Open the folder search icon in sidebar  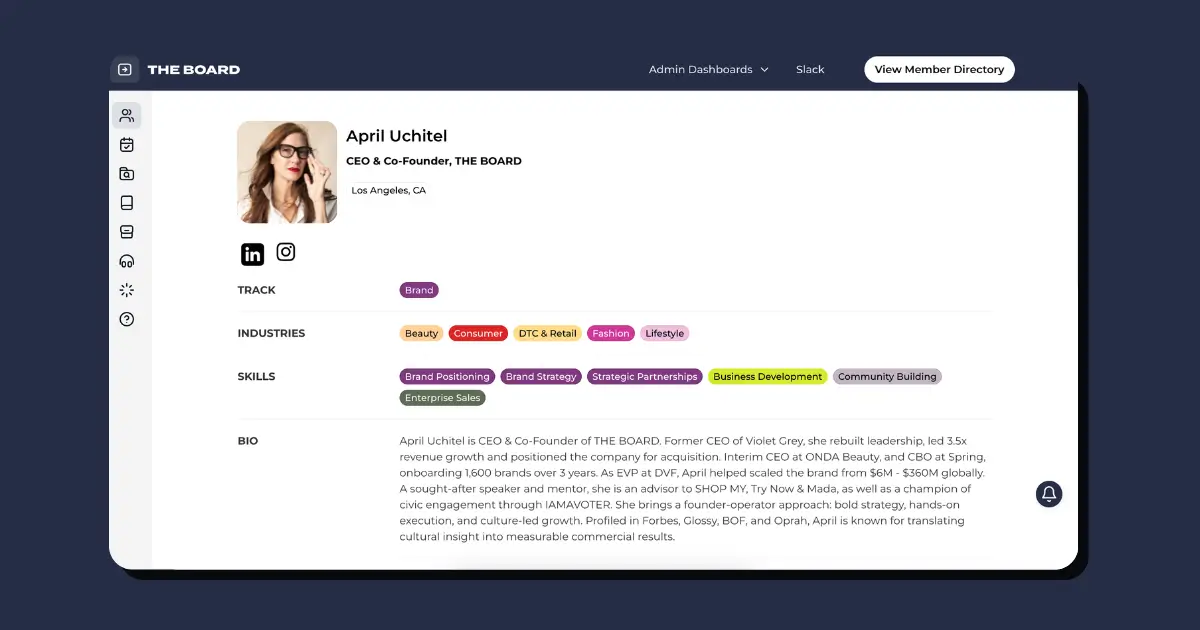[x=127, y=174]
